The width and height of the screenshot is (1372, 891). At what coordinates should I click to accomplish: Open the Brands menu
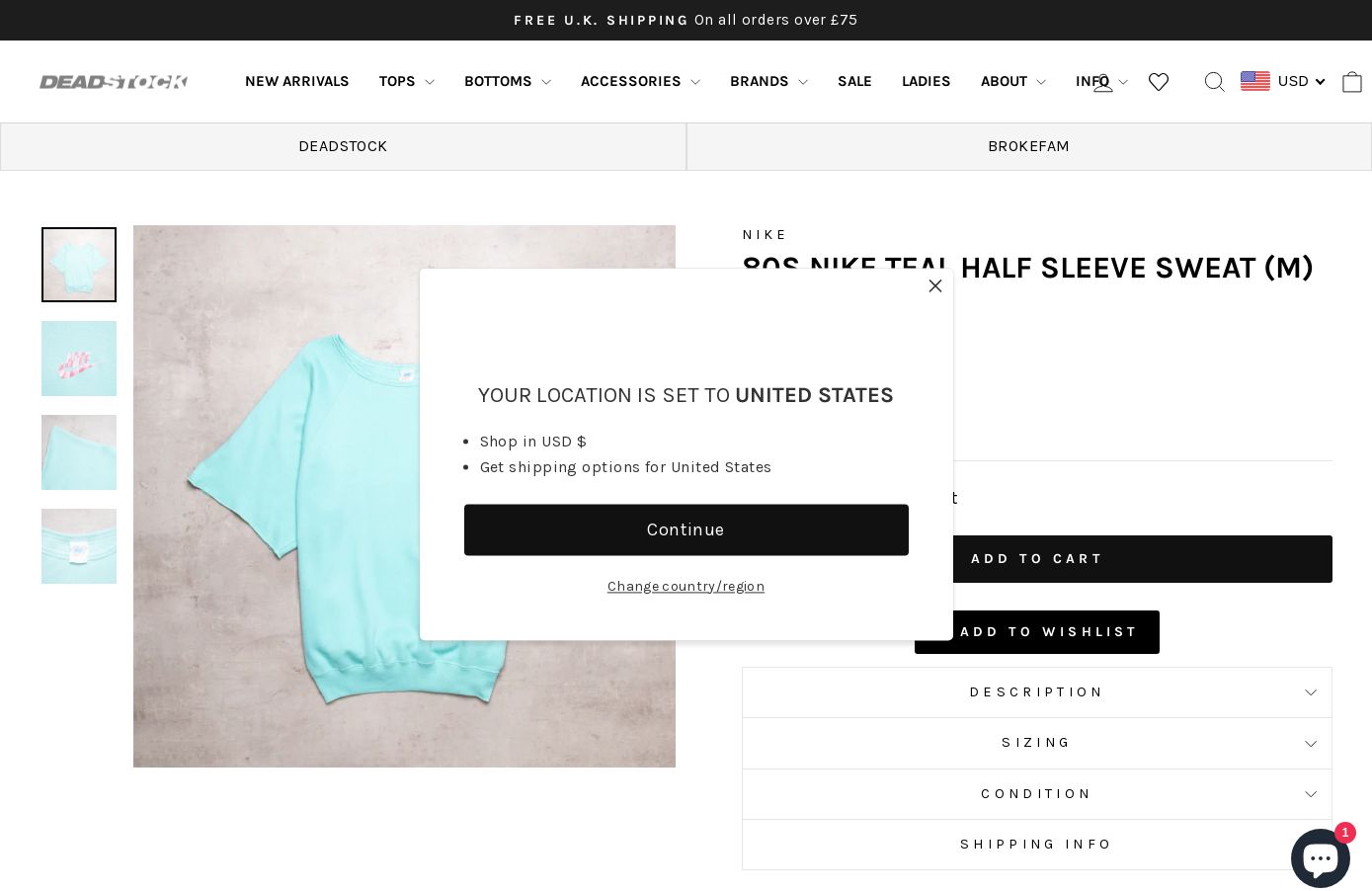click(768, 82)
